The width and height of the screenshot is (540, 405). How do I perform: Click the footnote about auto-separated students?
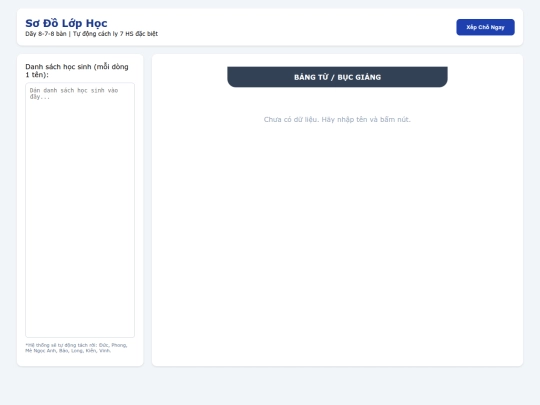pyautogui.click(x=76, y=348)
